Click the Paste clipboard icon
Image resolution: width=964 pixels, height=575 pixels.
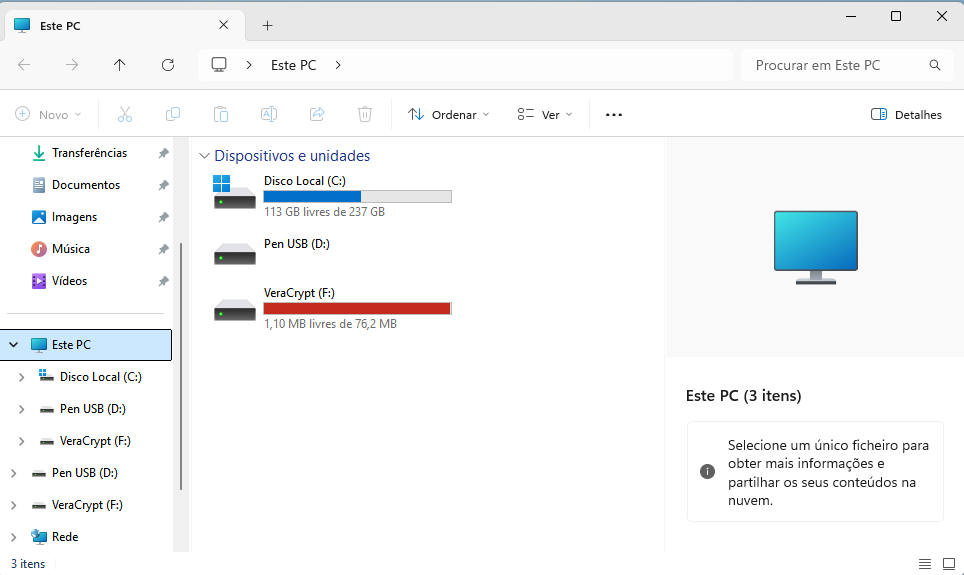[221, 115]
